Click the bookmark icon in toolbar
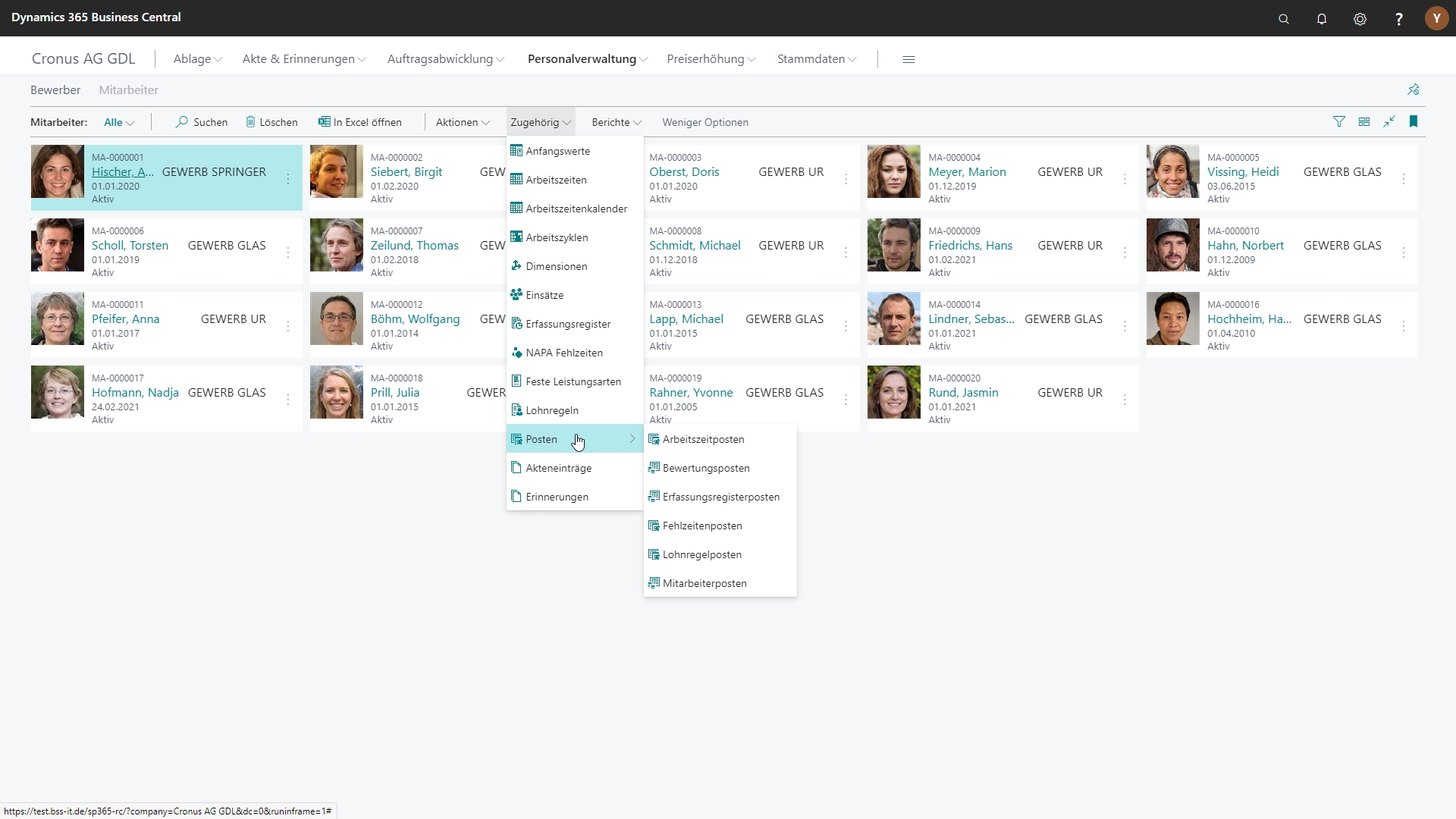The image size is (1456, 819). [1414, 122]
